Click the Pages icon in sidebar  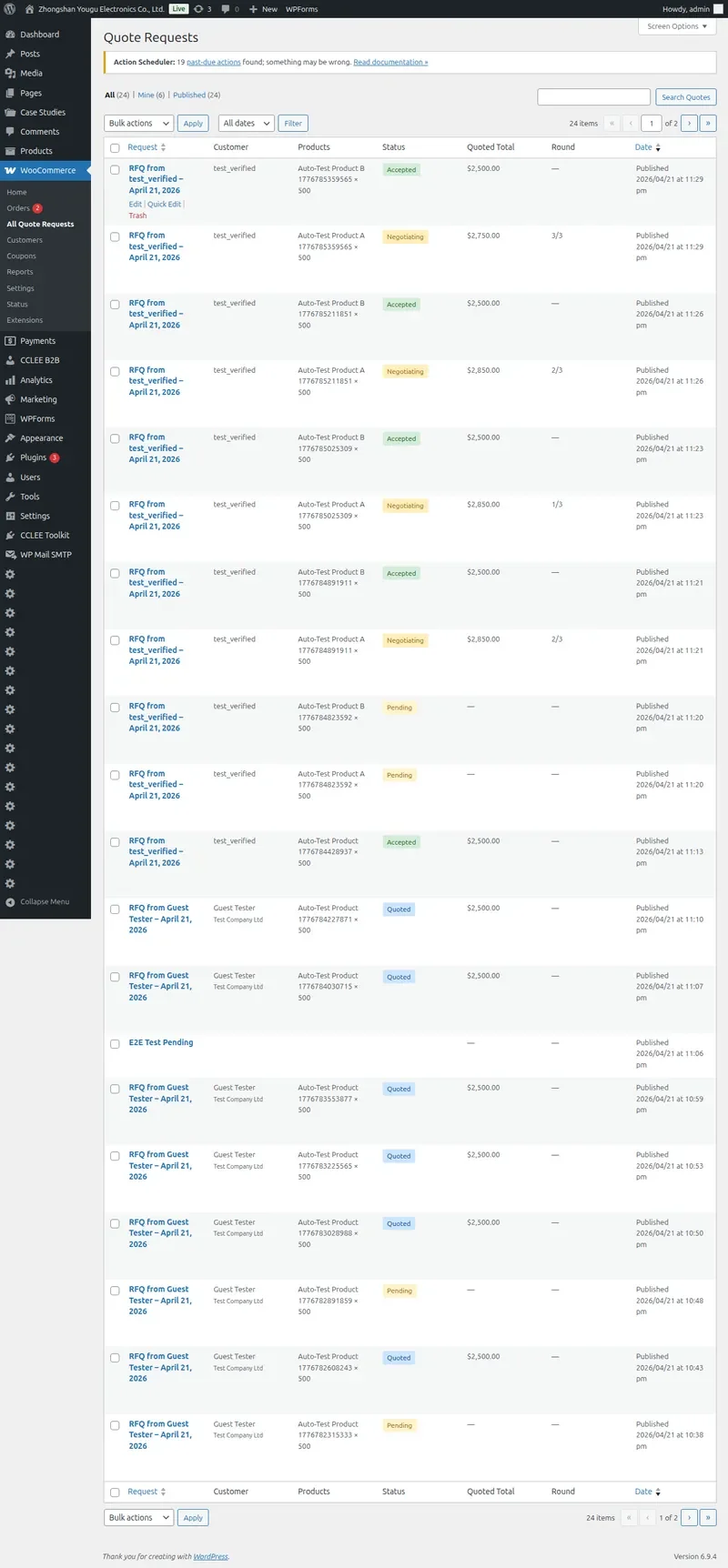pyautogui.click(x=10, y=93)
